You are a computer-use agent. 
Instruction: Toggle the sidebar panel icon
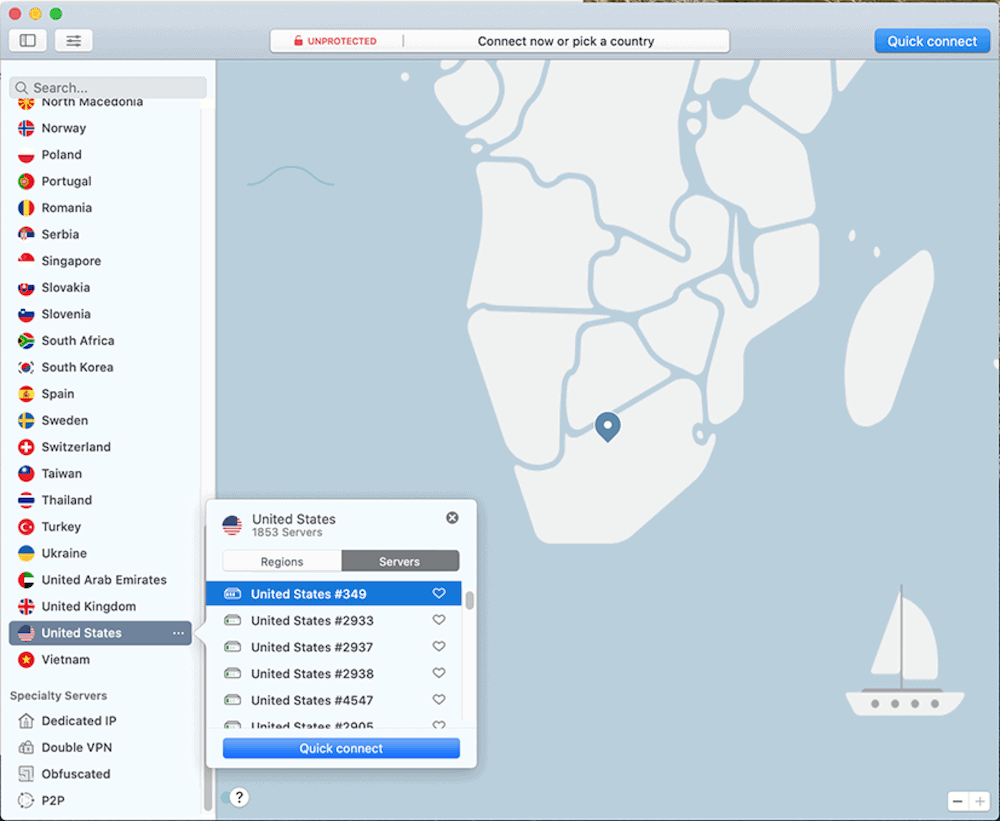coord(28,41)
